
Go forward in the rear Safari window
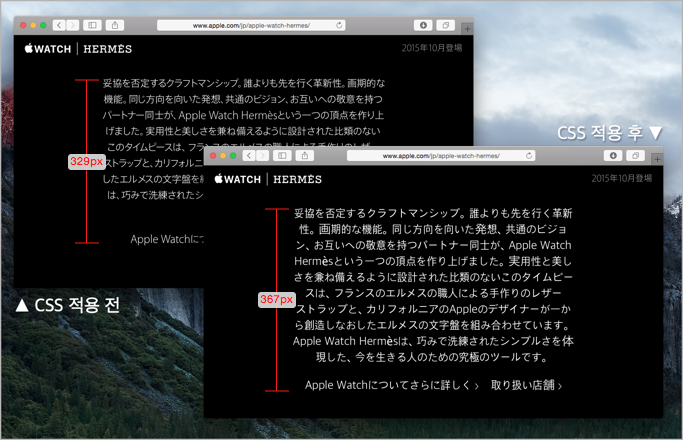tap(73, 25)
